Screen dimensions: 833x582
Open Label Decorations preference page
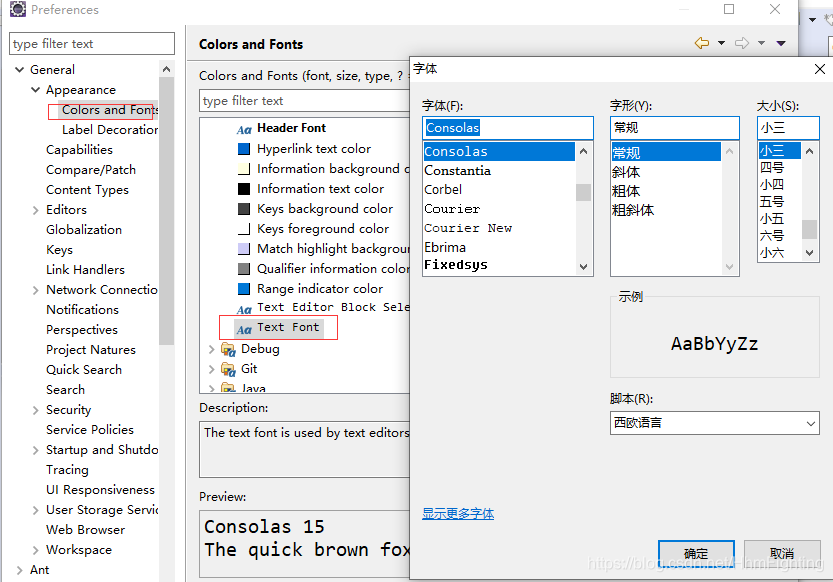click(110, 130)
